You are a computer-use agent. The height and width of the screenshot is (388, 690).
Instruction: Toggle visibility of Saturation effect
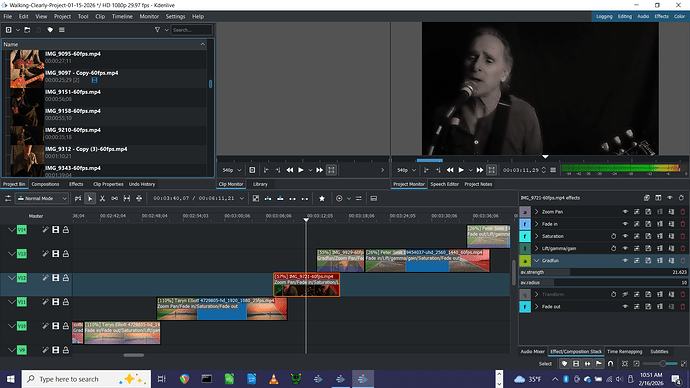[625, 236]
